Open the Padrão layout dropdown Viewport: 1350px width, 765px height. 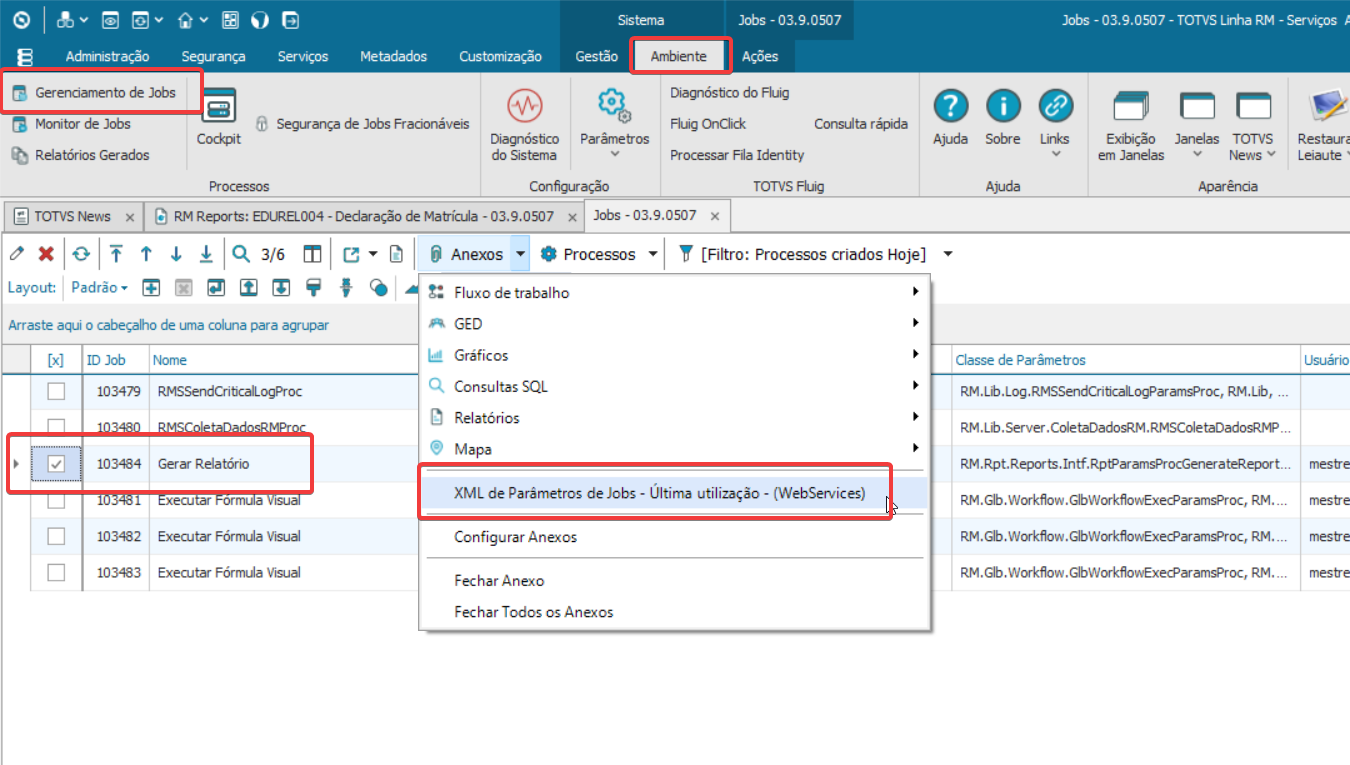99,287
